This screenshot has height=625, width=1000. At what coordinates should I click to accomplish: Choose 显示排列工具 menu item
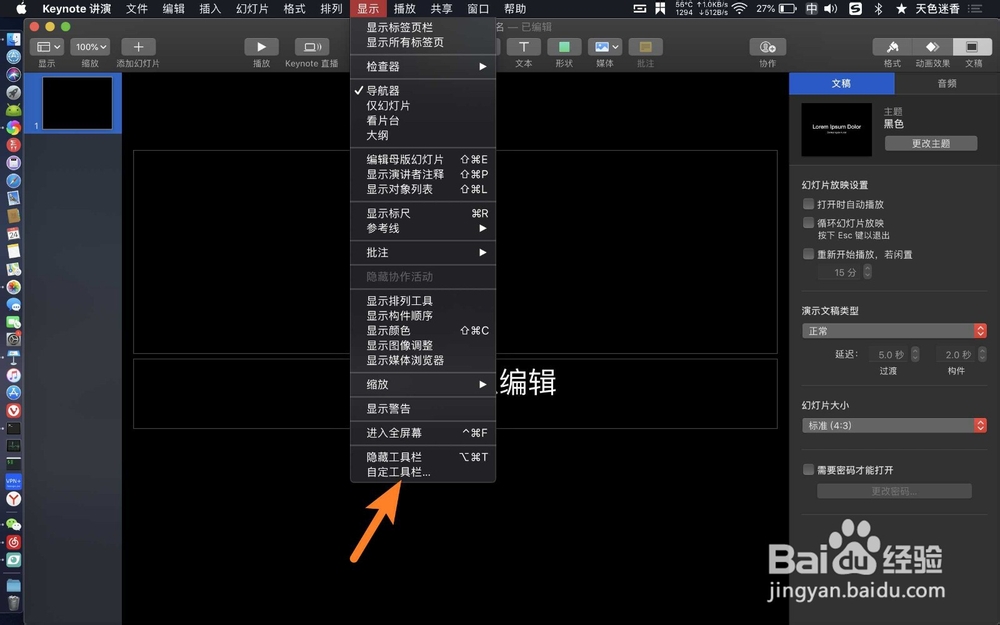[x=423, y=301]
